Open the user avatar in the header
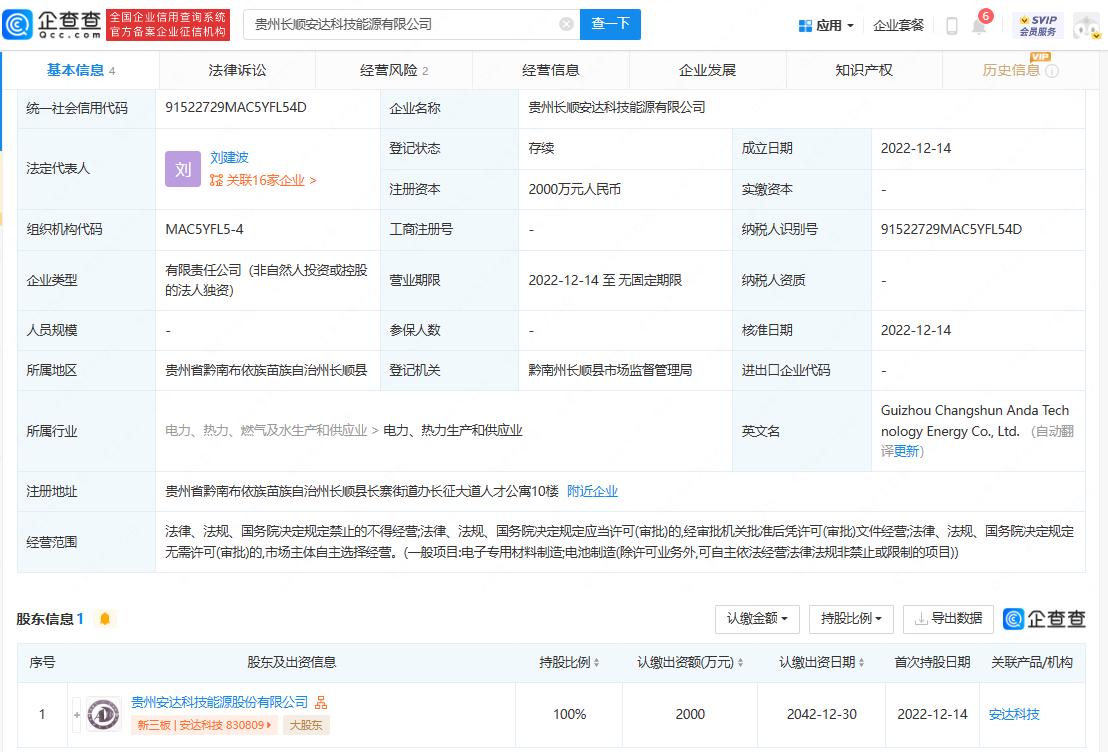Screen dimensions: 1108x752 (x=1086, y=25)
